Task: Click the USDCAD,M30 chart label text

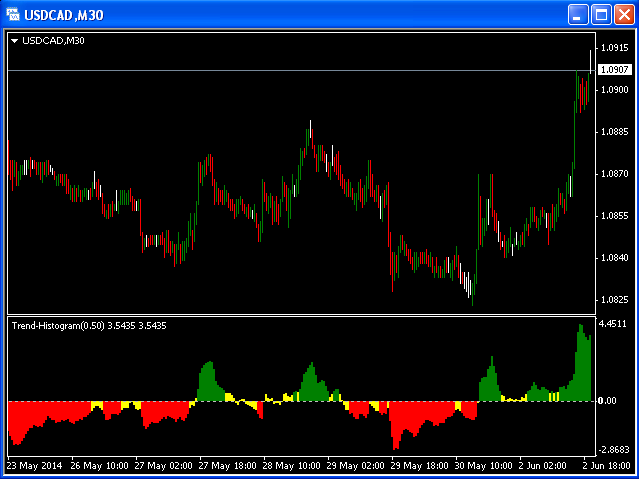Action: pyautogui.click(x=53, y=40)
